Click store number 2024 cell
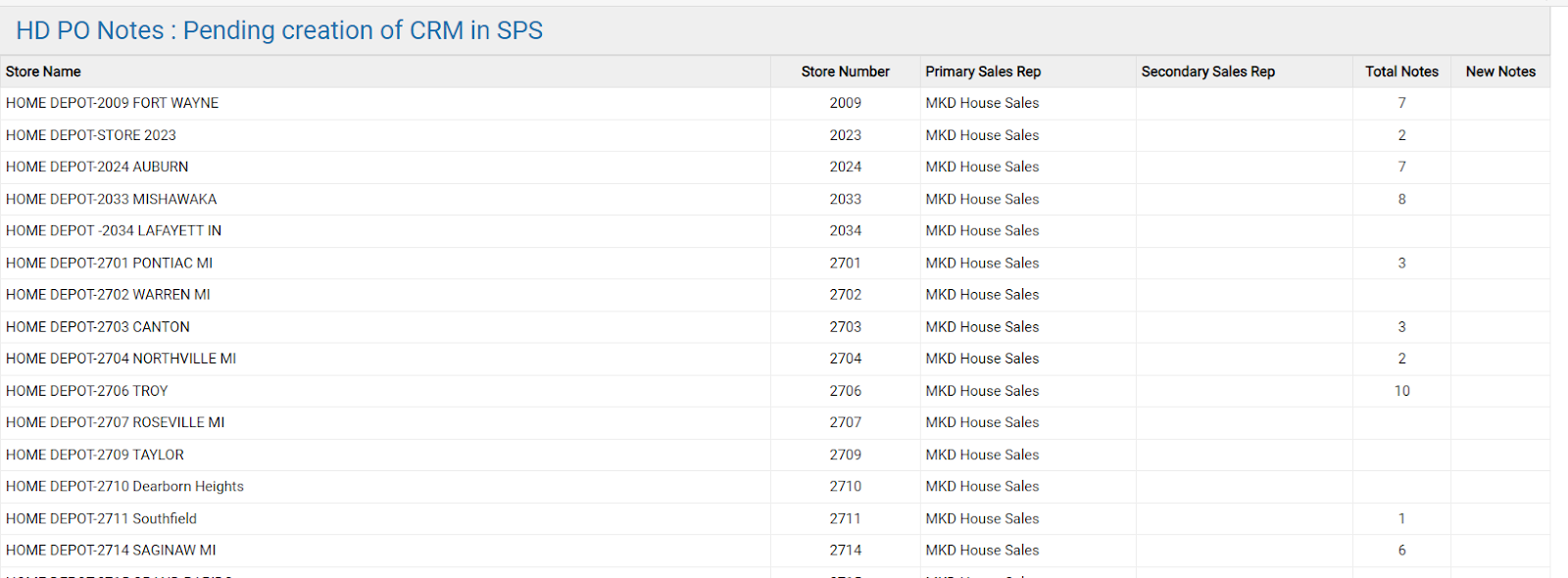This screenshot has height=578, width=1568. coord(845,167)
